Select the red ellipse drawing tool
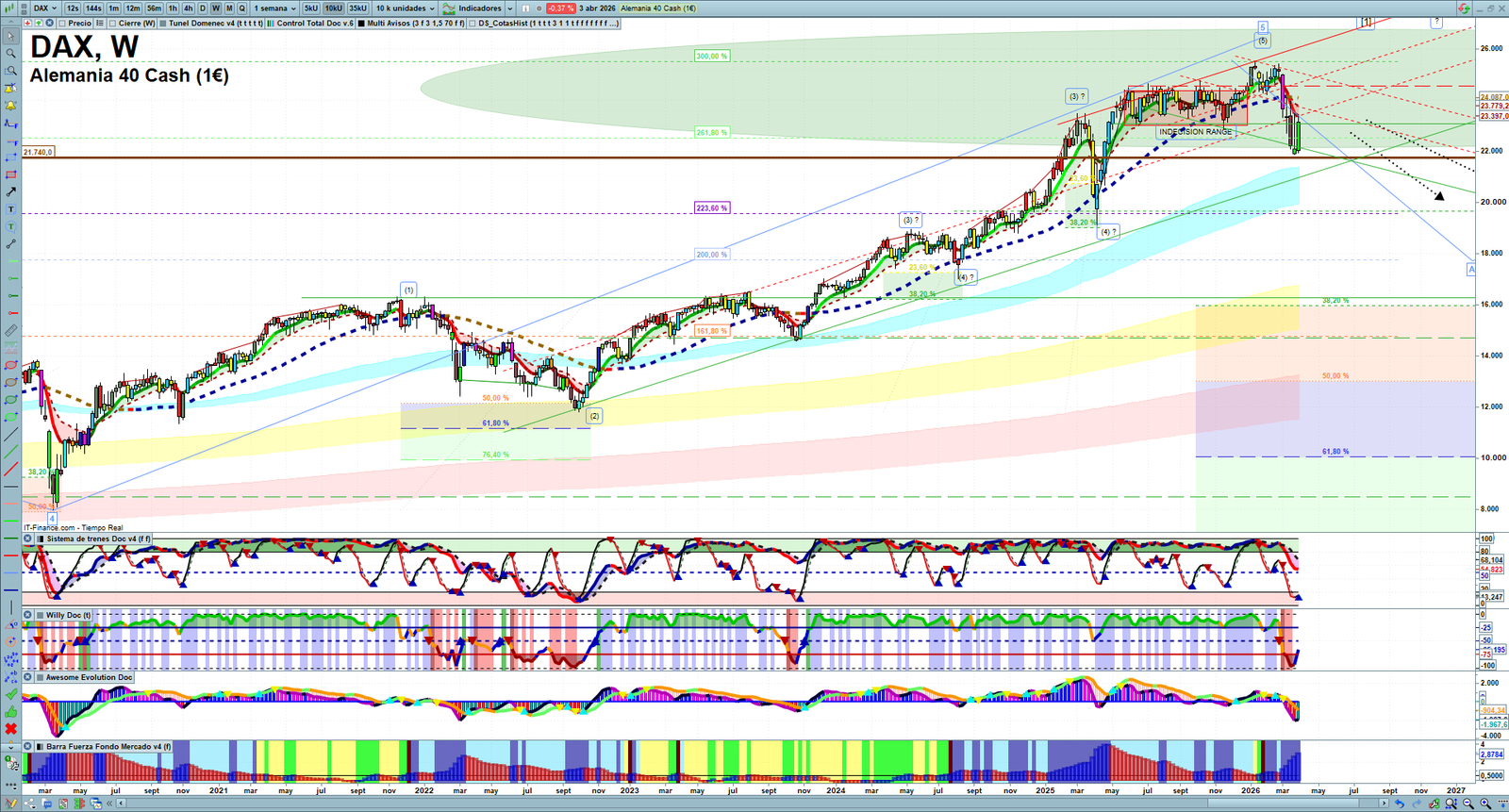The height and width of the screenshot is (812, 1509). pyautogui.click(x=10, y=365)
